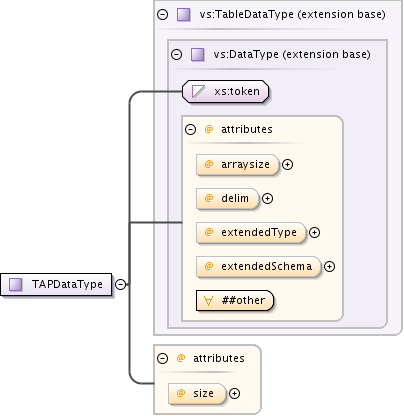
Task: Expand the delim attribute
Action: click(x=267, y=198)
